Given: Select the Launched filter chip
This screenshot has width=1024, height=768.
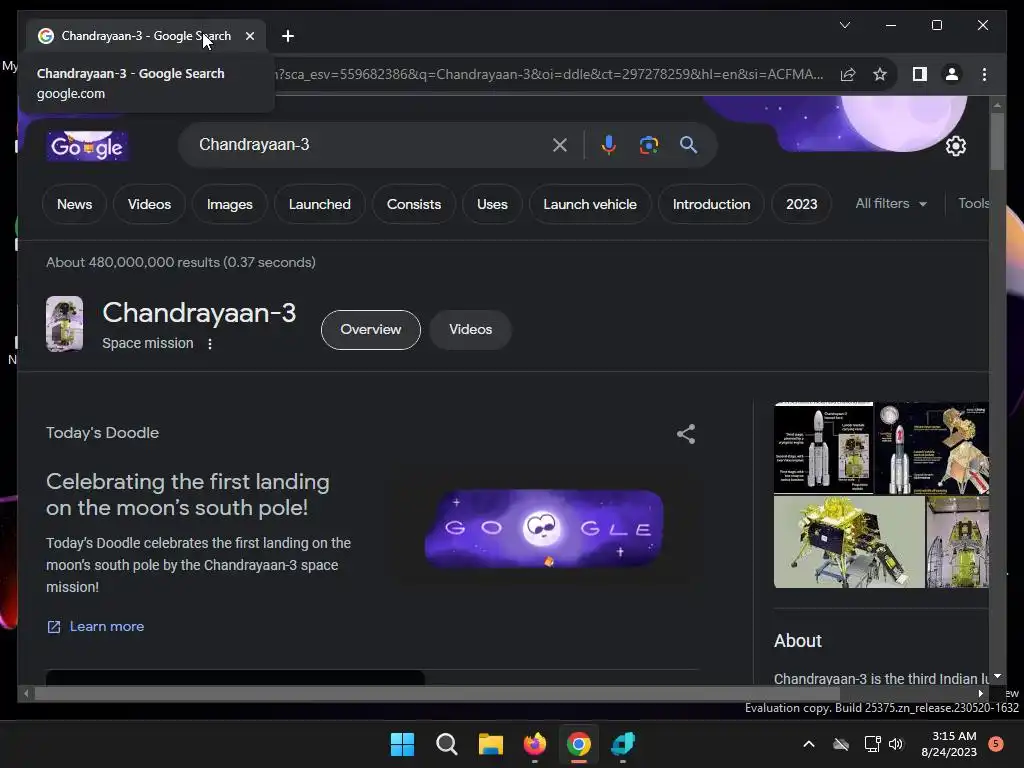Looking at the screenshot, I should (x=319, y=204).
